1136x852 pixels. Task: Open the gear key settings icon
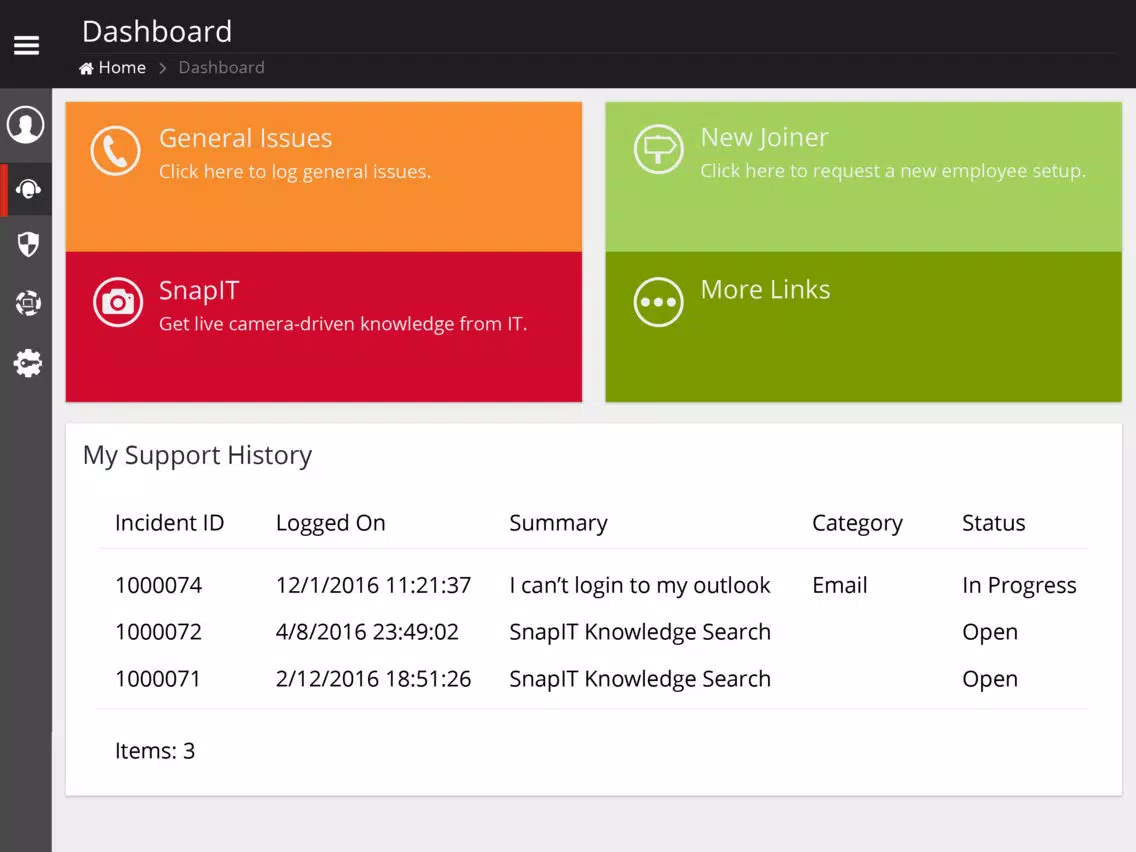coord(28,363)
